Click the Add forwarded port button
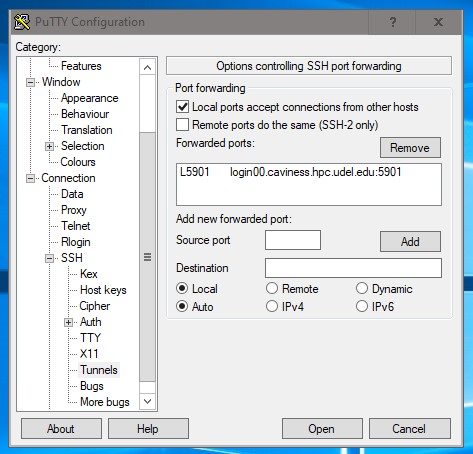This screenshot has height=454, width=473. click(410, 241)
